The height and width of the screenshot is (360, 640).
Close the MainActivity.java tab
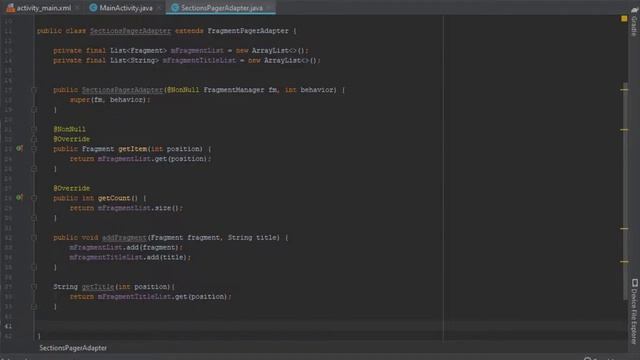click(x=159, y=8)
